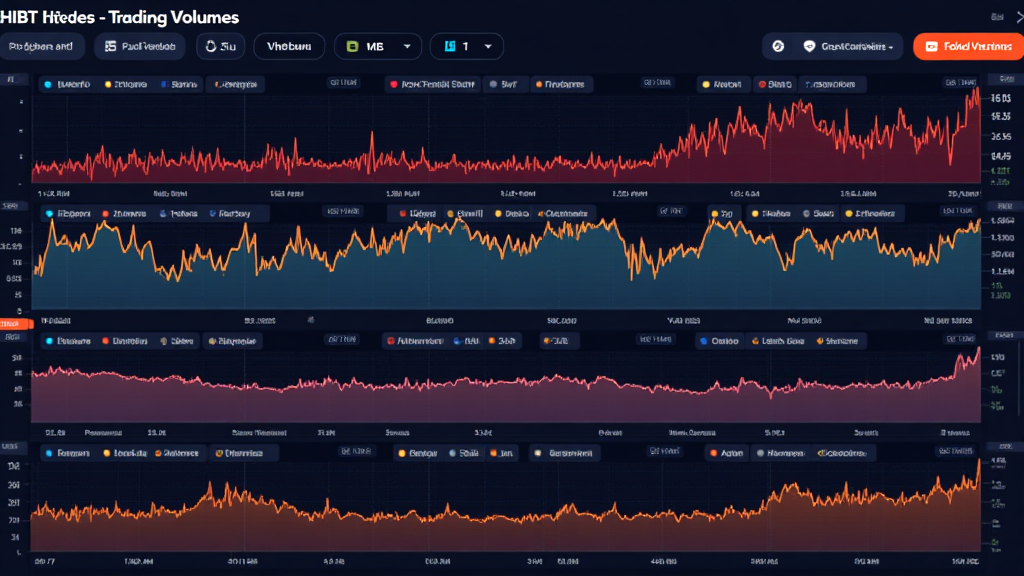Click the globe icon near the top right toolbar
This screenshot has width=1024, height=576.
point(778,46)
